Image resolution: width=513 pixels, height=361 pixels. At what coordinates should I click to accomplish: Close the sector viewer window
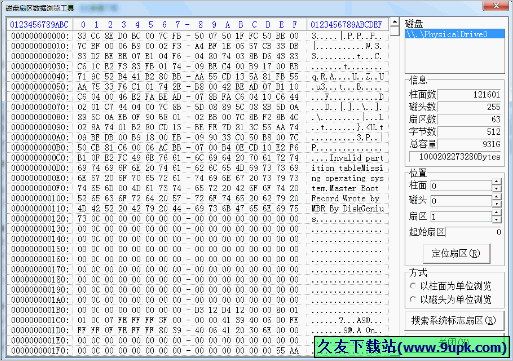pos(496,6)
